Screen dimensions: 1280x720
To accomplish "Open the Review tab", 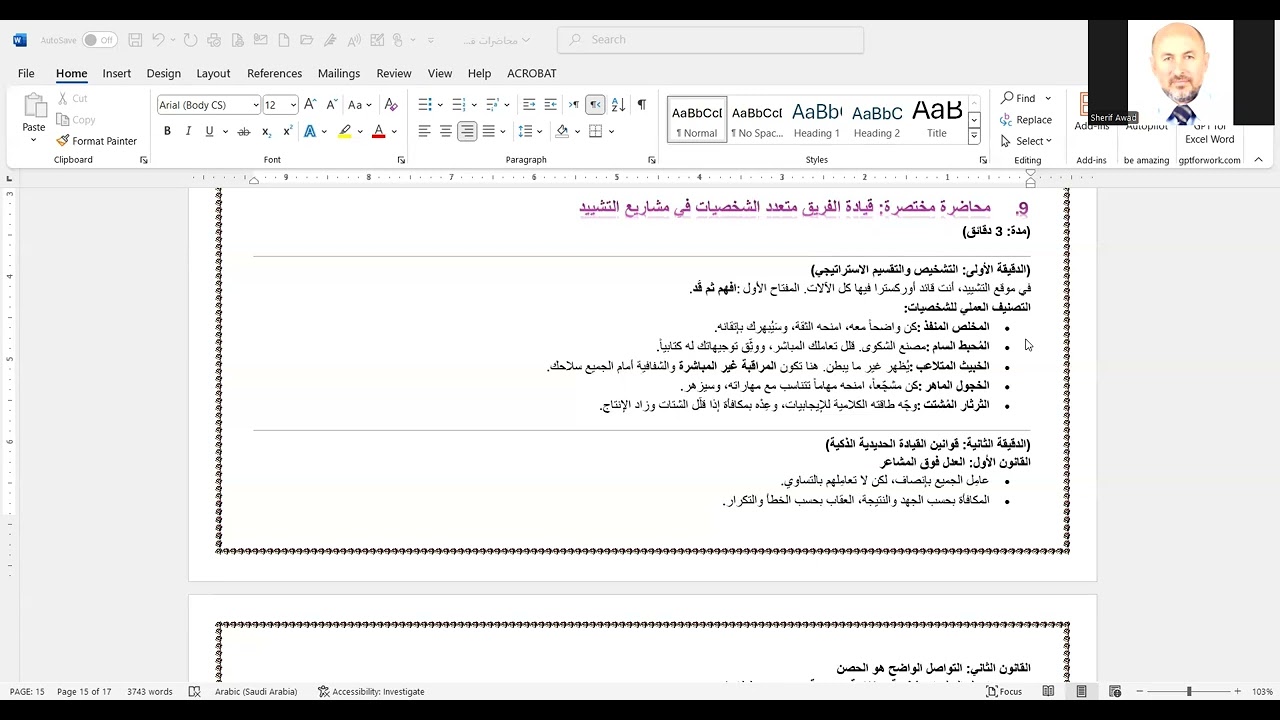I will (x=393, y=73).
